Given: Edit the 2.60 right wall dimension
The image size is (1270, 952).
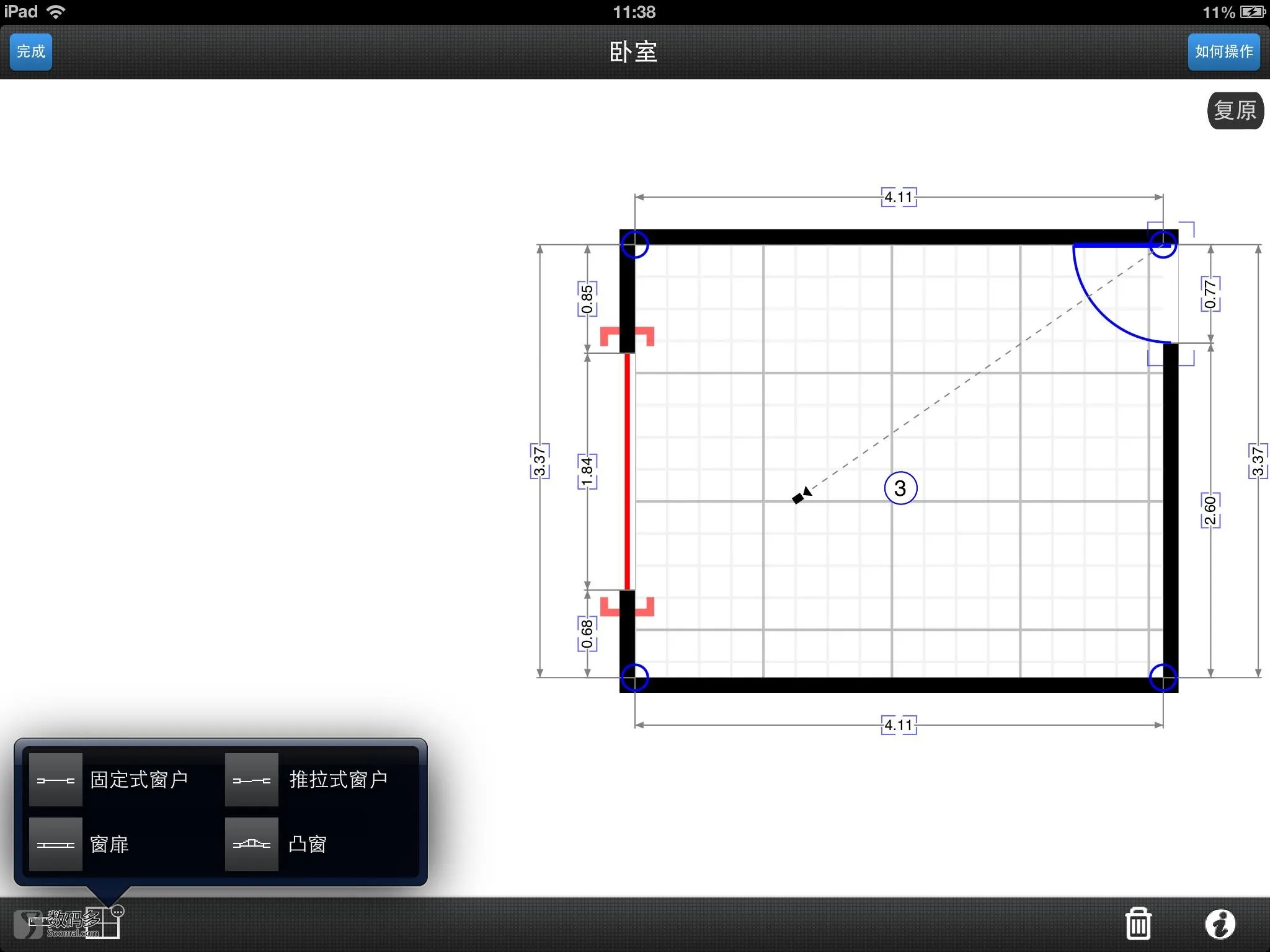Looking at the screenshot, I should (x=1210, y=510).
